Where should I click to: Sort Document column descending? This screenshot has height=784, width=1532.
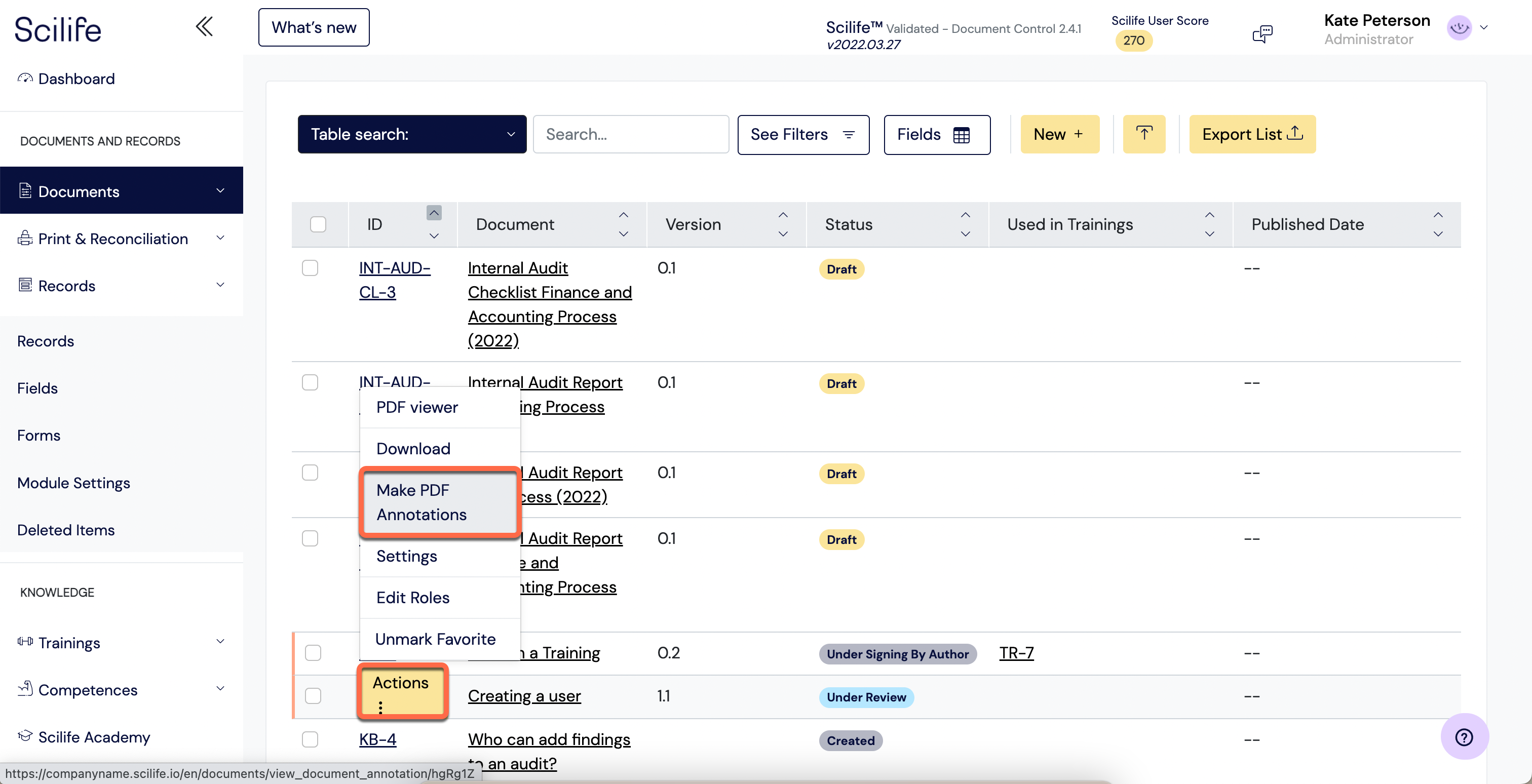[623, 234]
